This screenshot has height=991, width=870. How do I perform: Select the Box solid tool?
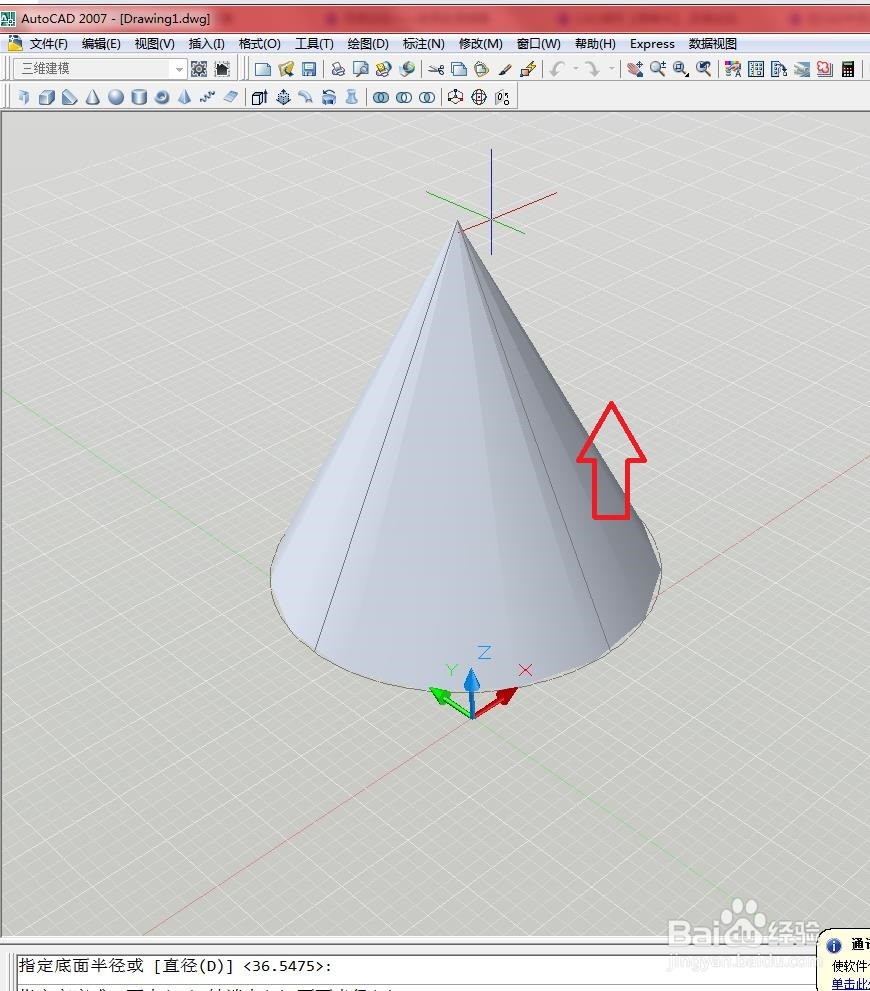[x=47, y=97]
